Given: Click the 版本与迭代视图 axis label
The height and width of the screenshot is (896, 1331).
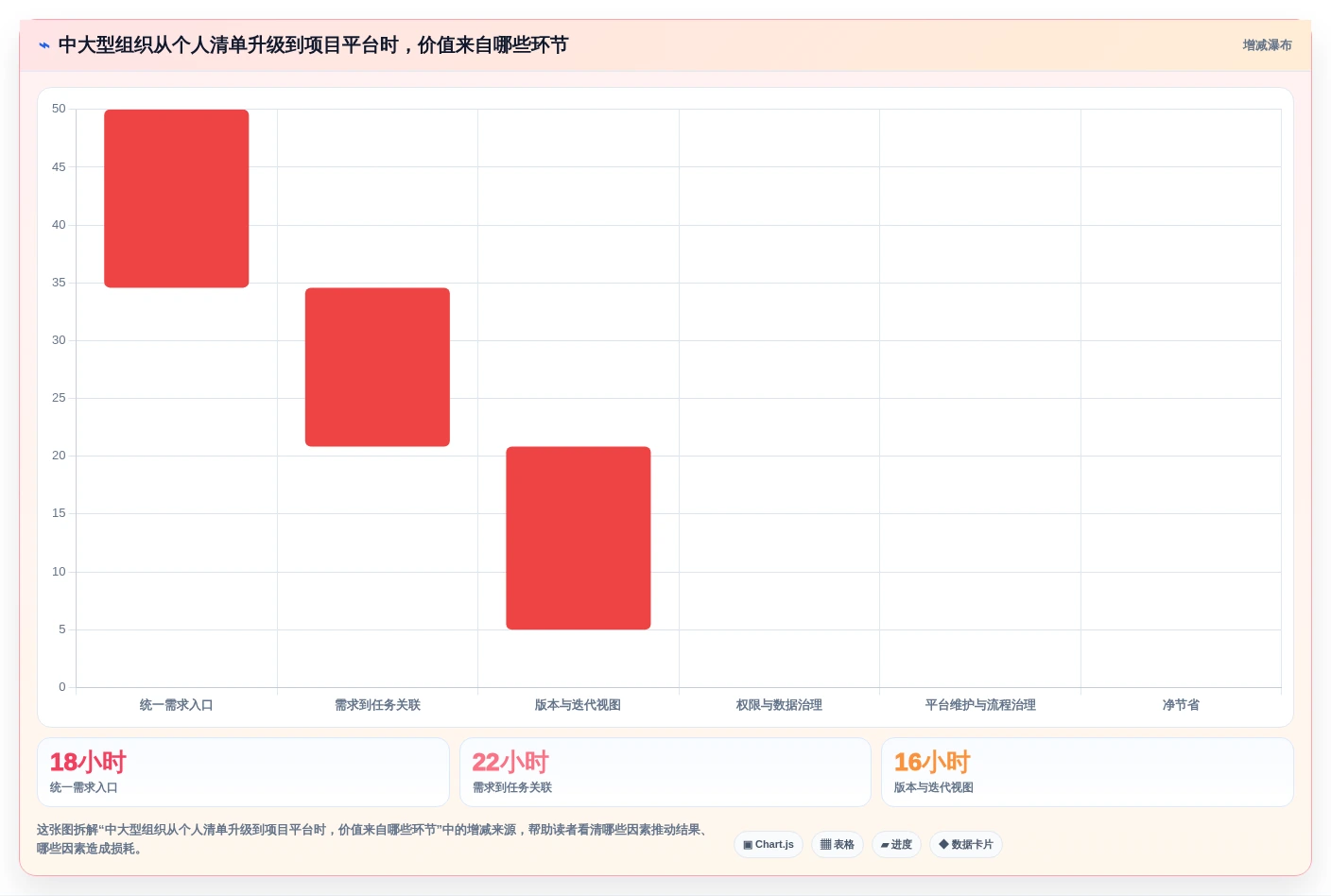Looking at the screenshot, I should (579, 705).
